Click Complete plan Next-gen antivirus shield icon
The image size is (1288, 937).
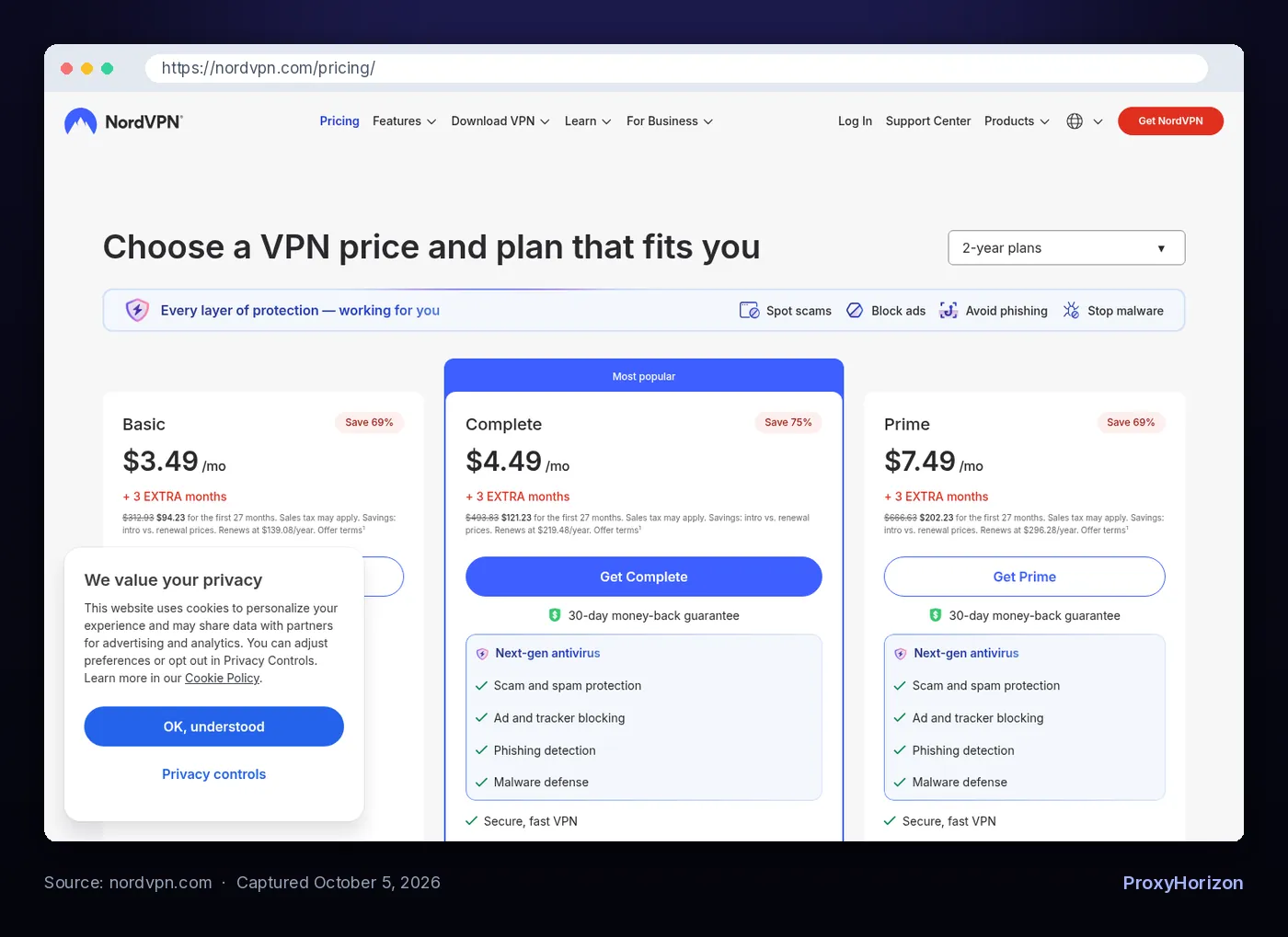[x=482, y=654]
